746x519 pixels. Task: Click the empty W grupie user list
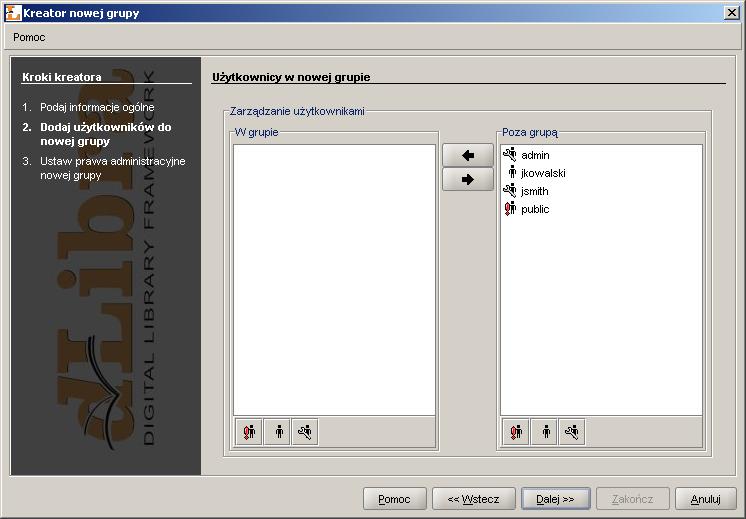coord(334,280)
